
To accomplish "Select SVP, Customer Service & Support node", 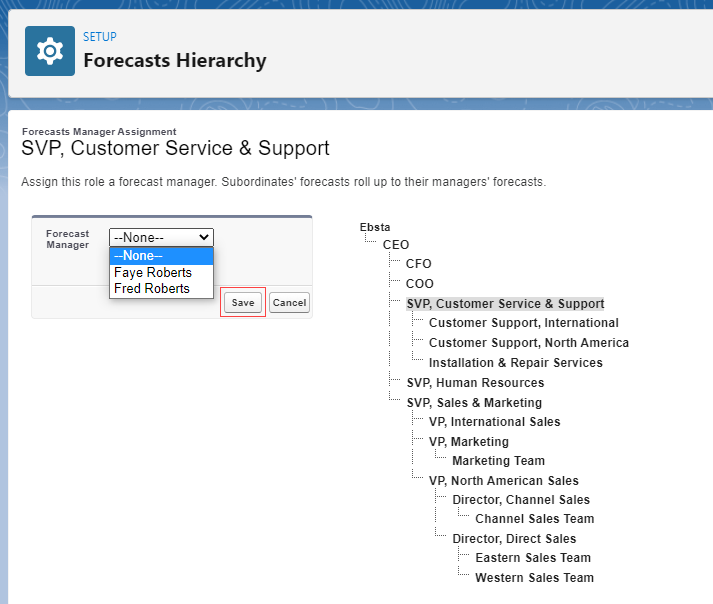I will pos(505,304).
